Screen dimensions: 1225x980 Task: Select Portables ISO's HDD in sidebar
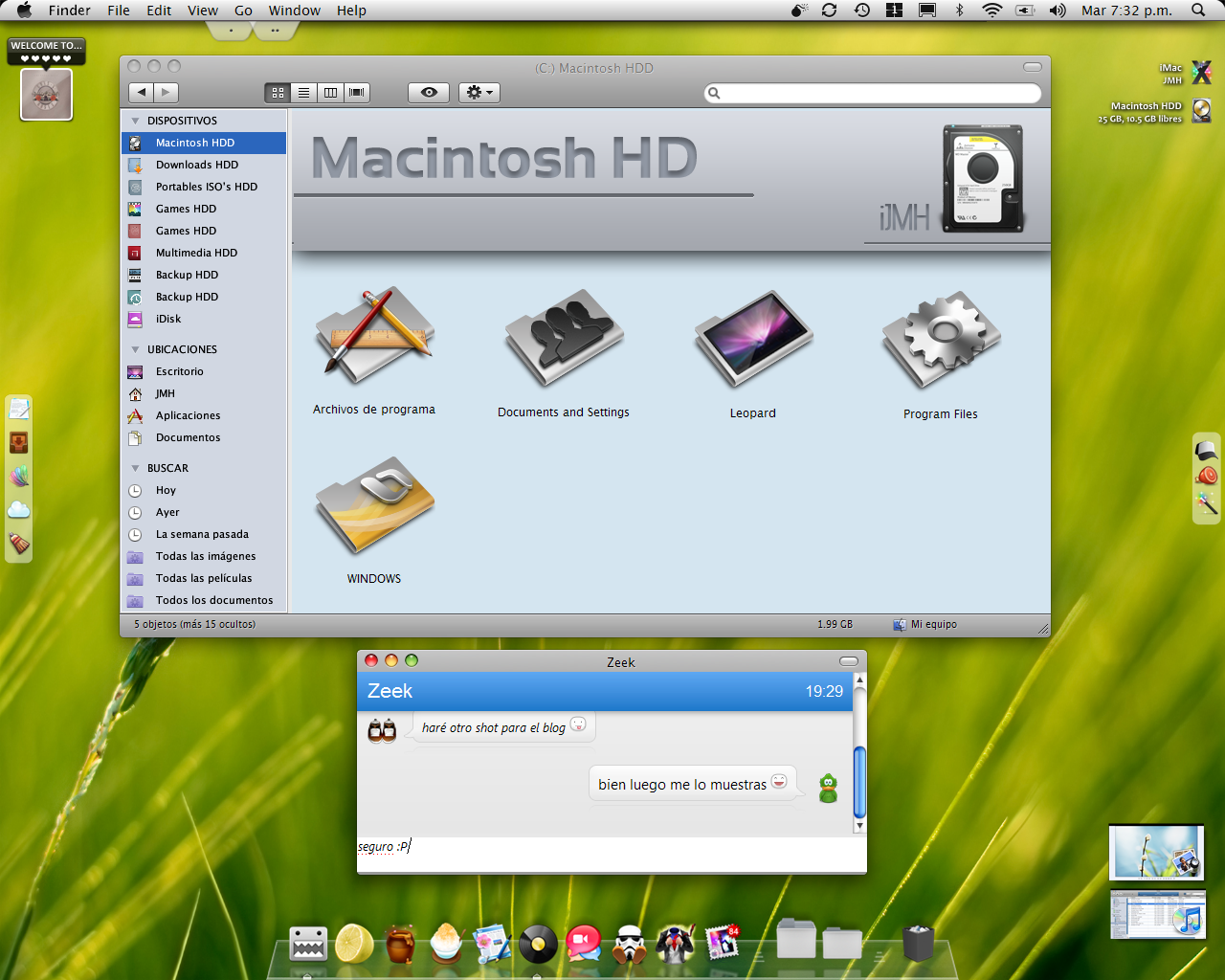(204, 187)
